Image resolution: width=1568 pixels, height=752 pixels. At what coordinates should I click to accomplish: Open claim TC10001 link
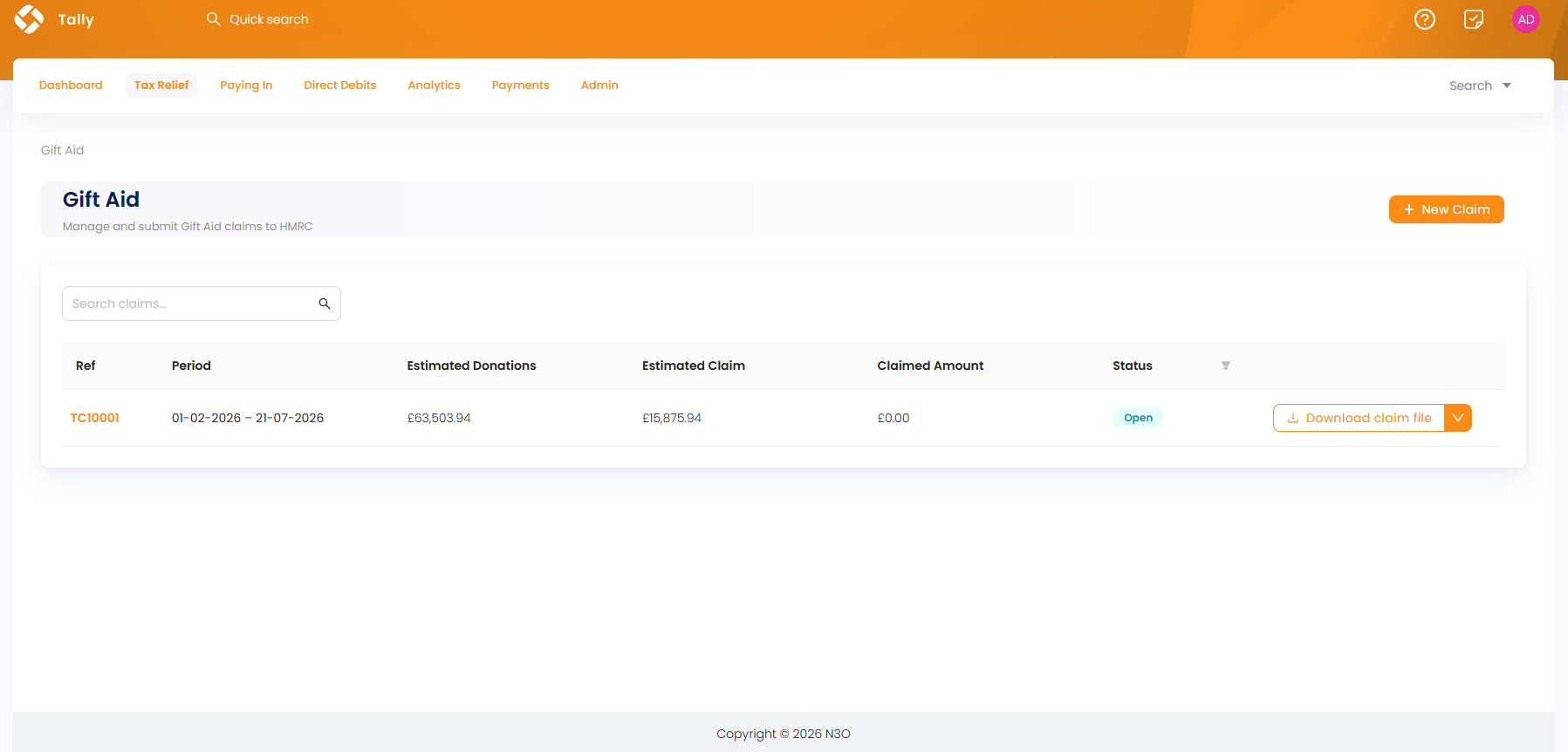(x=95, y=418)
